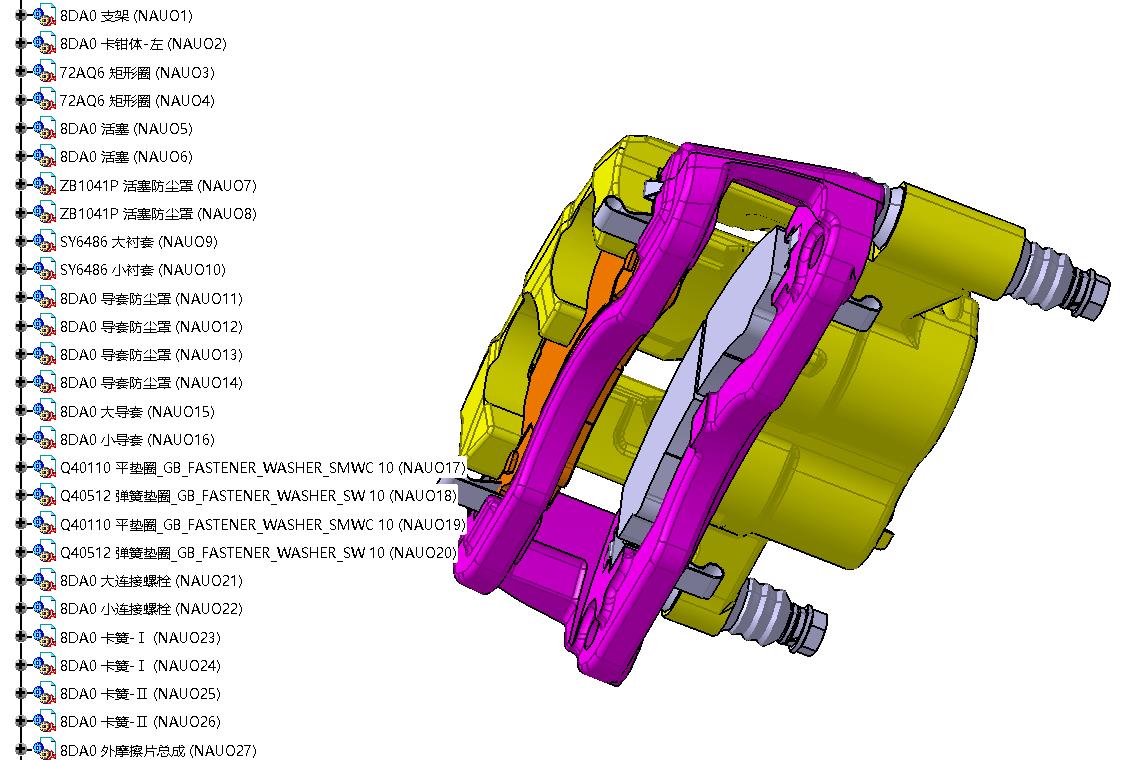Click the product icon of 卡簧-II (NAUO25)
Image resolution: width=1133 pixels, height=760 pixels.
tap(44, 694)
